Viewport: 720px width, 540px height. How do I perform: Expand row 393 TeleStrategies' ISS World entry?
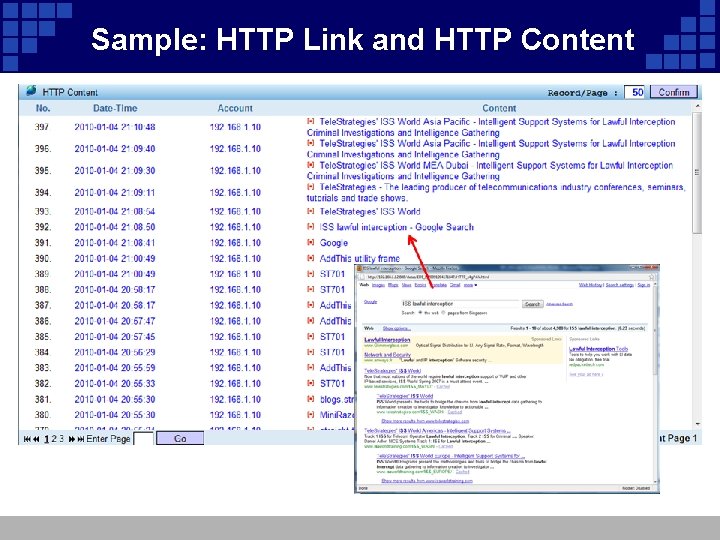pyautogui.click(x=311, y=211)
